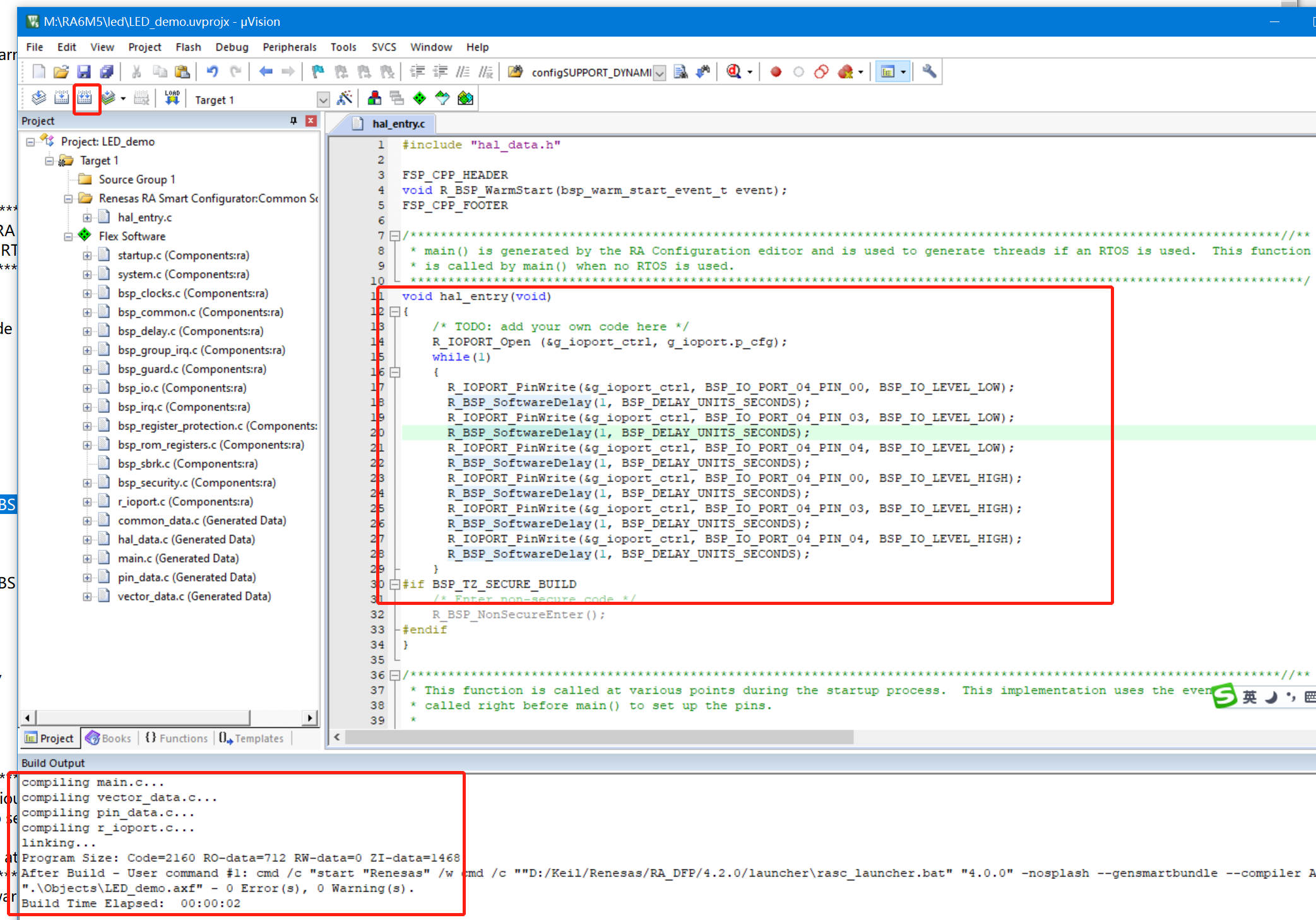Screen dimensions: 1316x920
Task: Click the Project panel horizontal scrollbar
Action: (143, 718)
